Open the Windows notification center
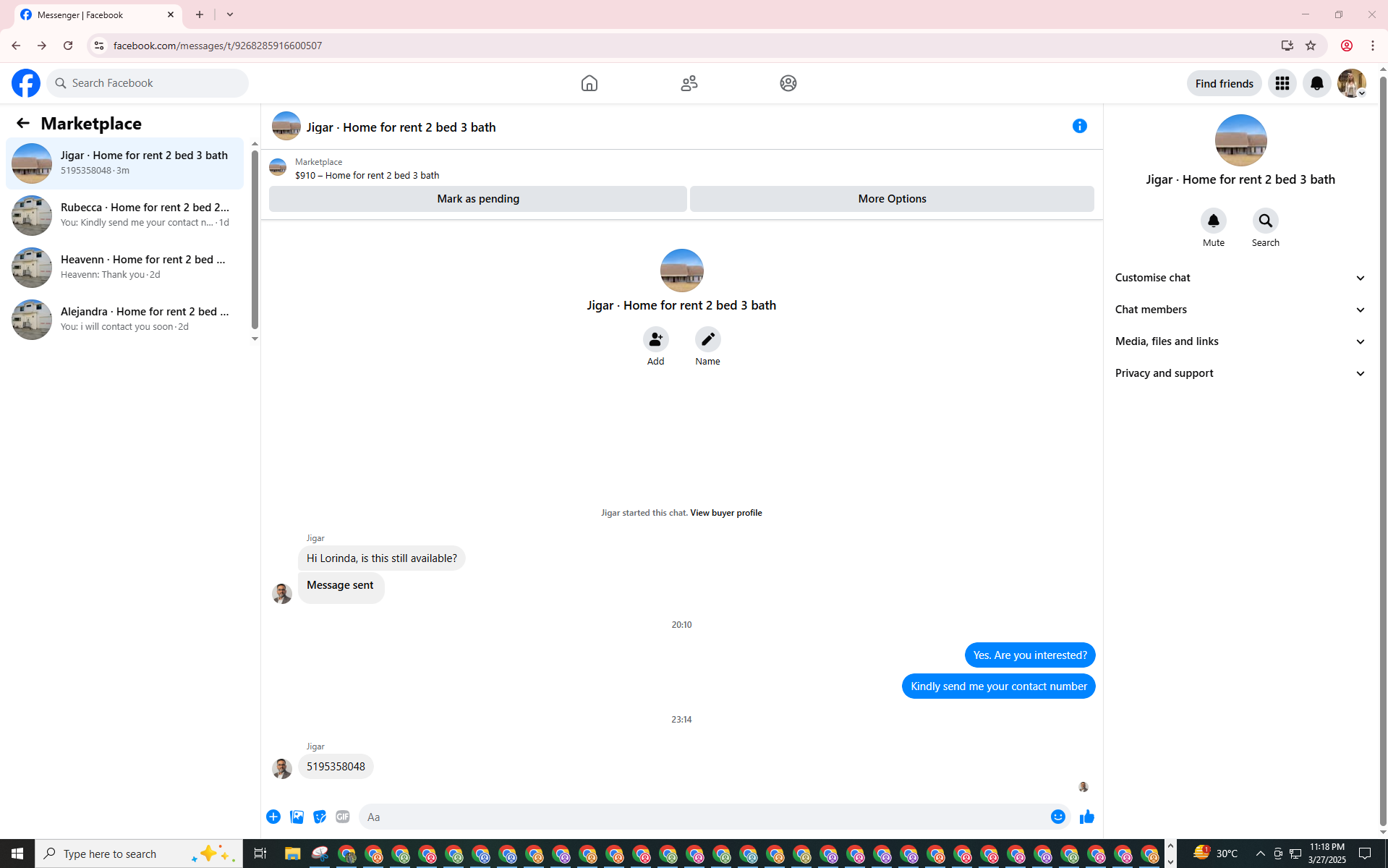 pos(1365,854)
